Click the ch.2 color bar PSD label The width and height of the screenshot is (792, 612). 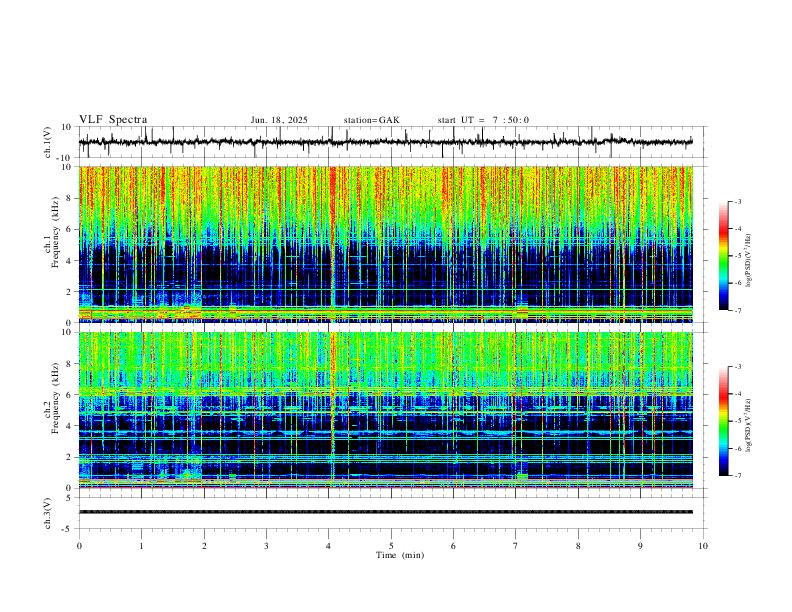coord(748,425)
